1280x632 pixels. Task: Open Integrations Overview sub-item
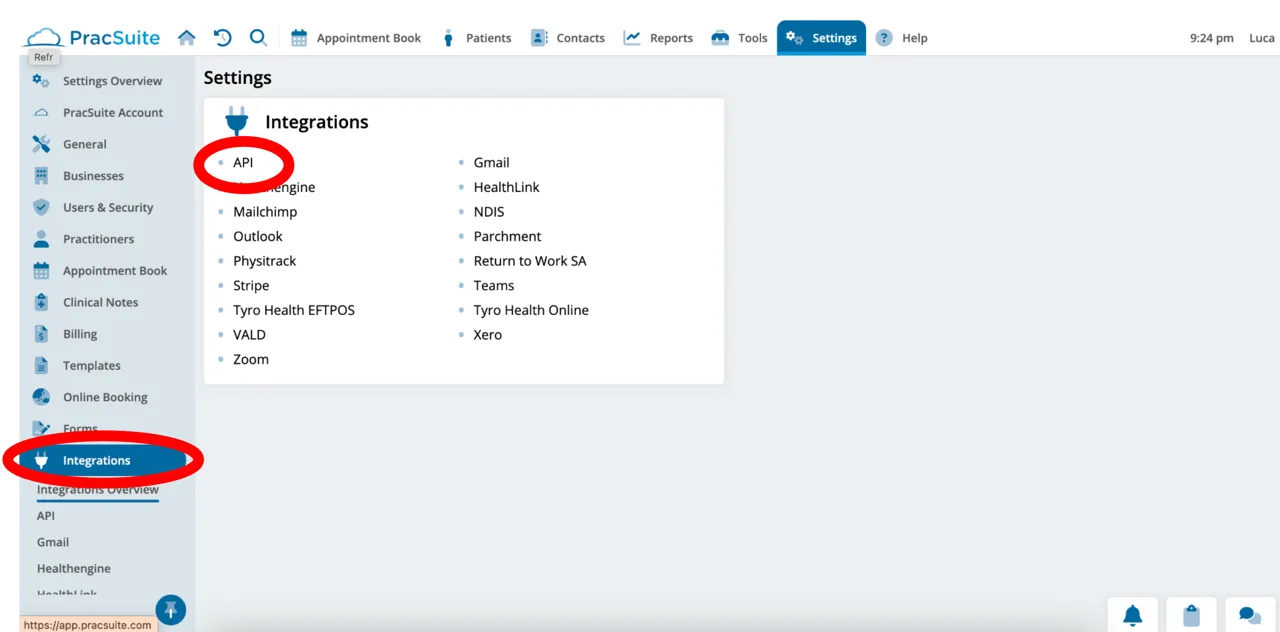pyautogui.click(x=98, y=490)
